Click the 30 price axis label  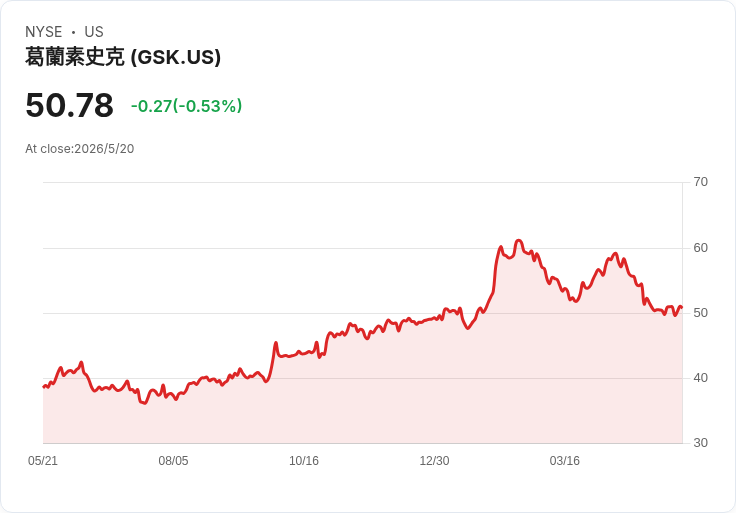[700, 443]
